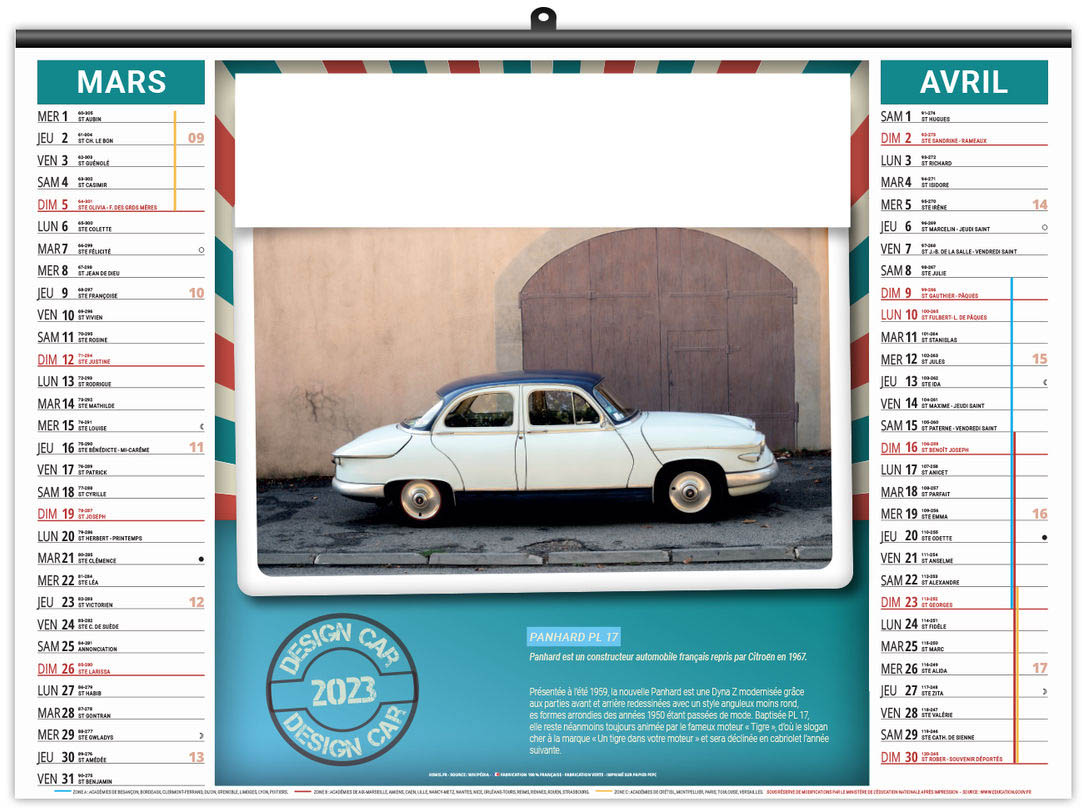The image size is (1082, 808).
Task: Click the DESIGN CAR 2023 stamp logo
Action: 343,690
